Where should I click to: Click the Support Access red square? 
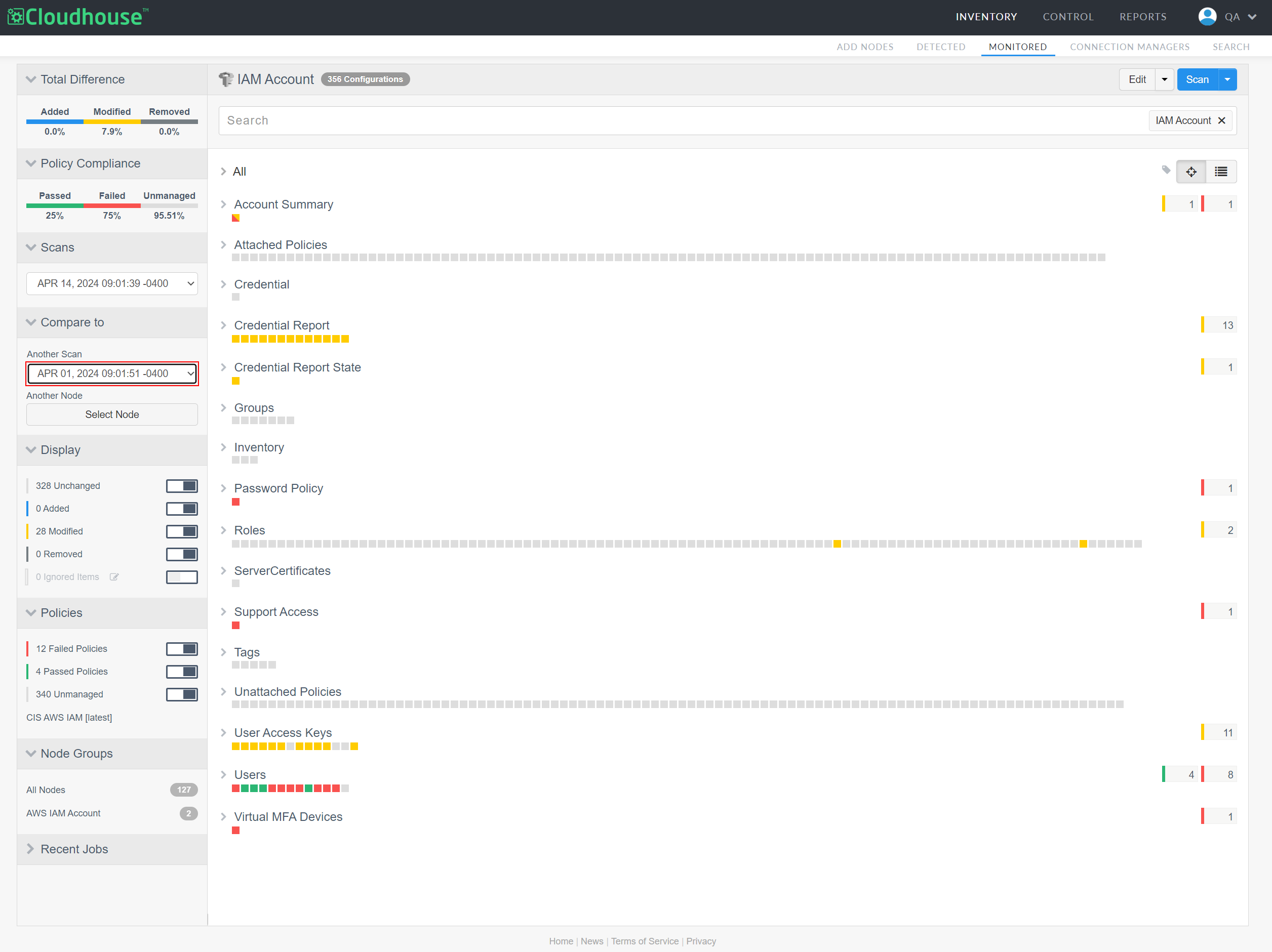coord(236,626)
